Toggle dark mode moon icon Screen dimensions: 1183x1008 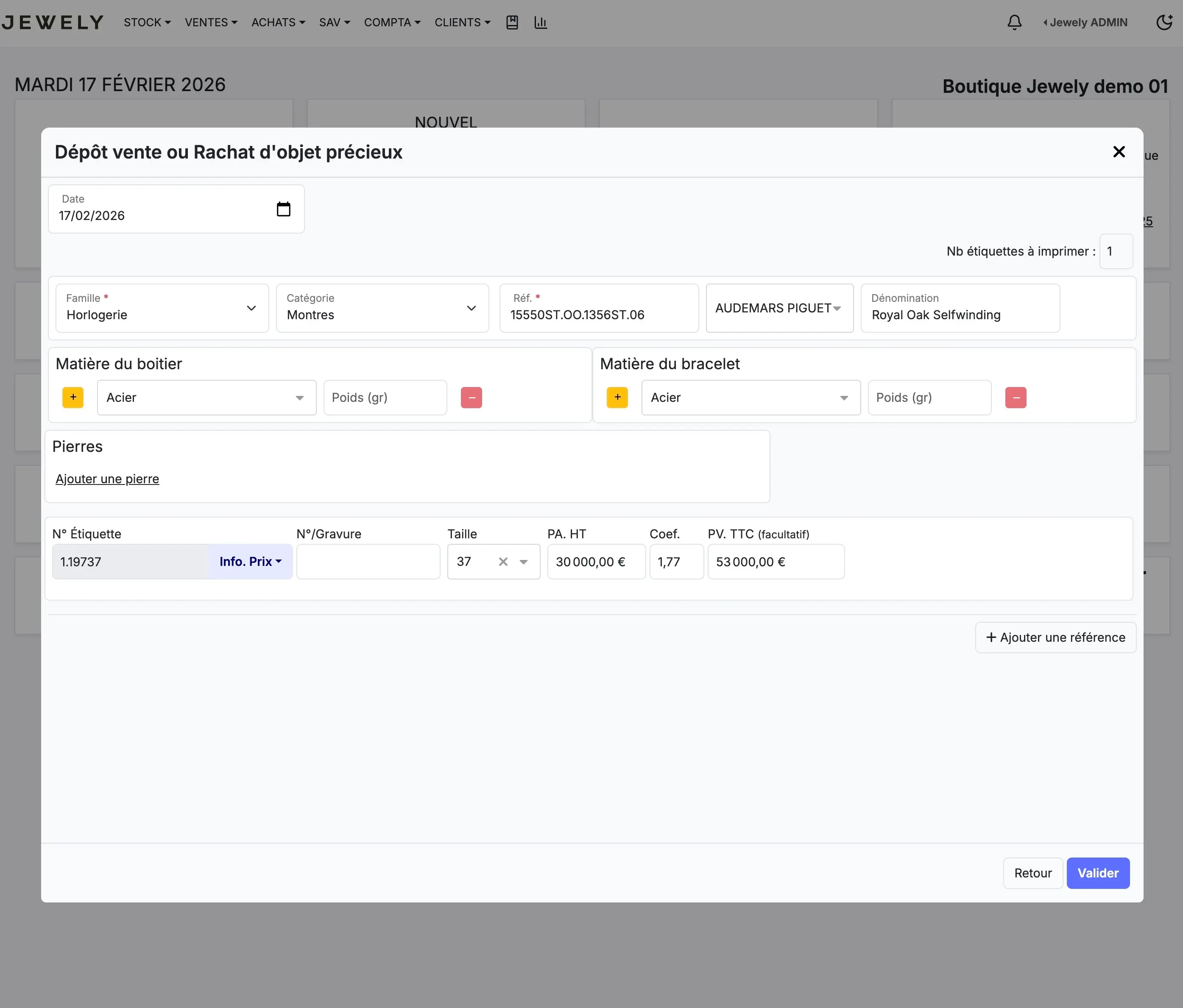1164,22
